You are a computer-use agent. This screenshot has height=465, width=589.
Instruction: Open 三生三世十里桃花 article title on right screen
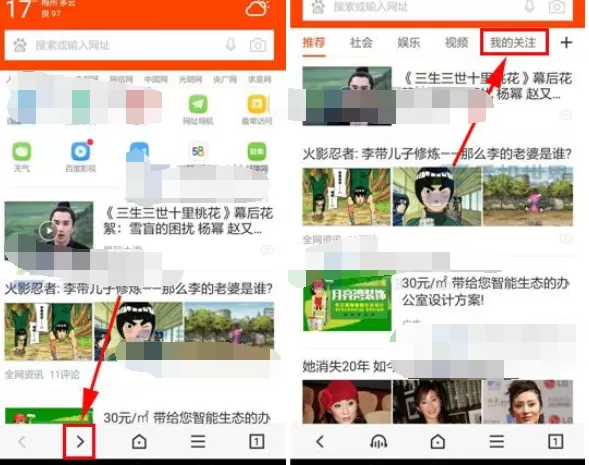(x=488, y=86)
